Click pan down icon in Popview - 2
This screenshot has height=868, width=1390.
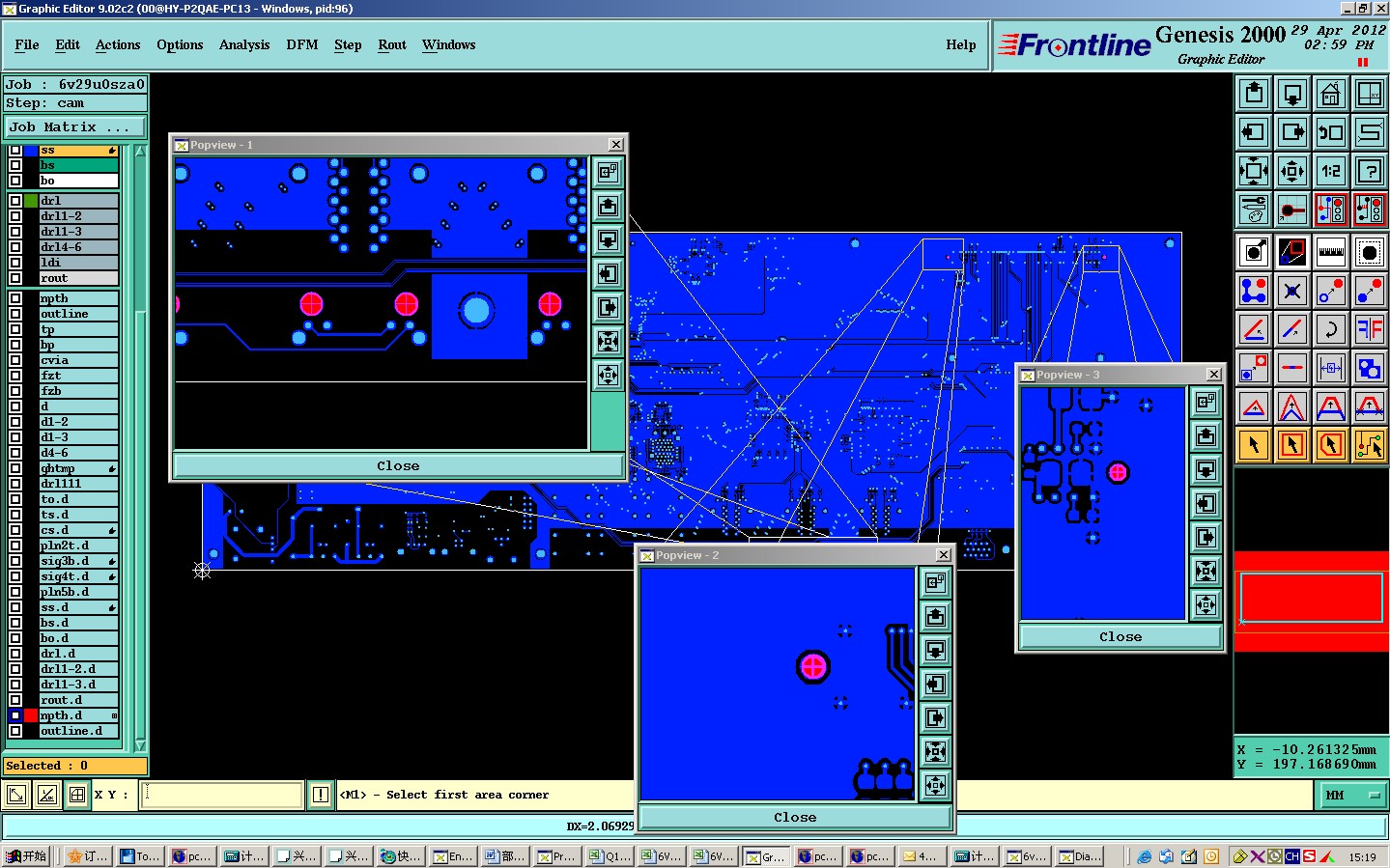click(x=935, y=650)
